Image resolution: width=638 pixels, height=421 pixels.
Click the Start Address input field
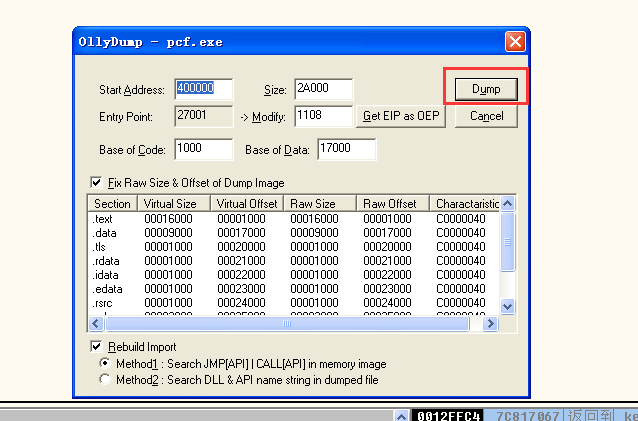click(203, 90)
